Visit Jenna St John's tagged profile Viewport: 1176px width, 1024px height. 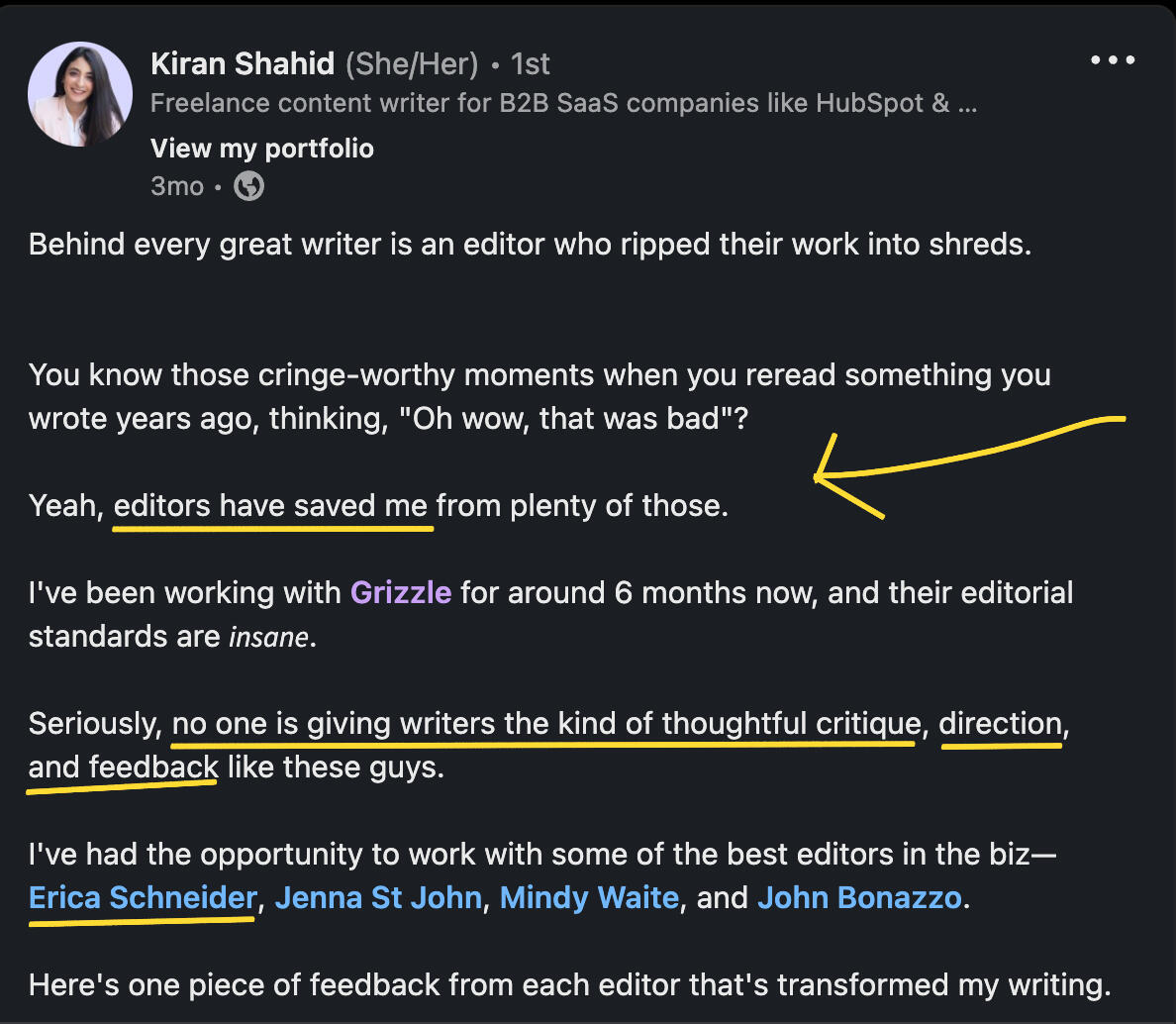tap(378, 898)
